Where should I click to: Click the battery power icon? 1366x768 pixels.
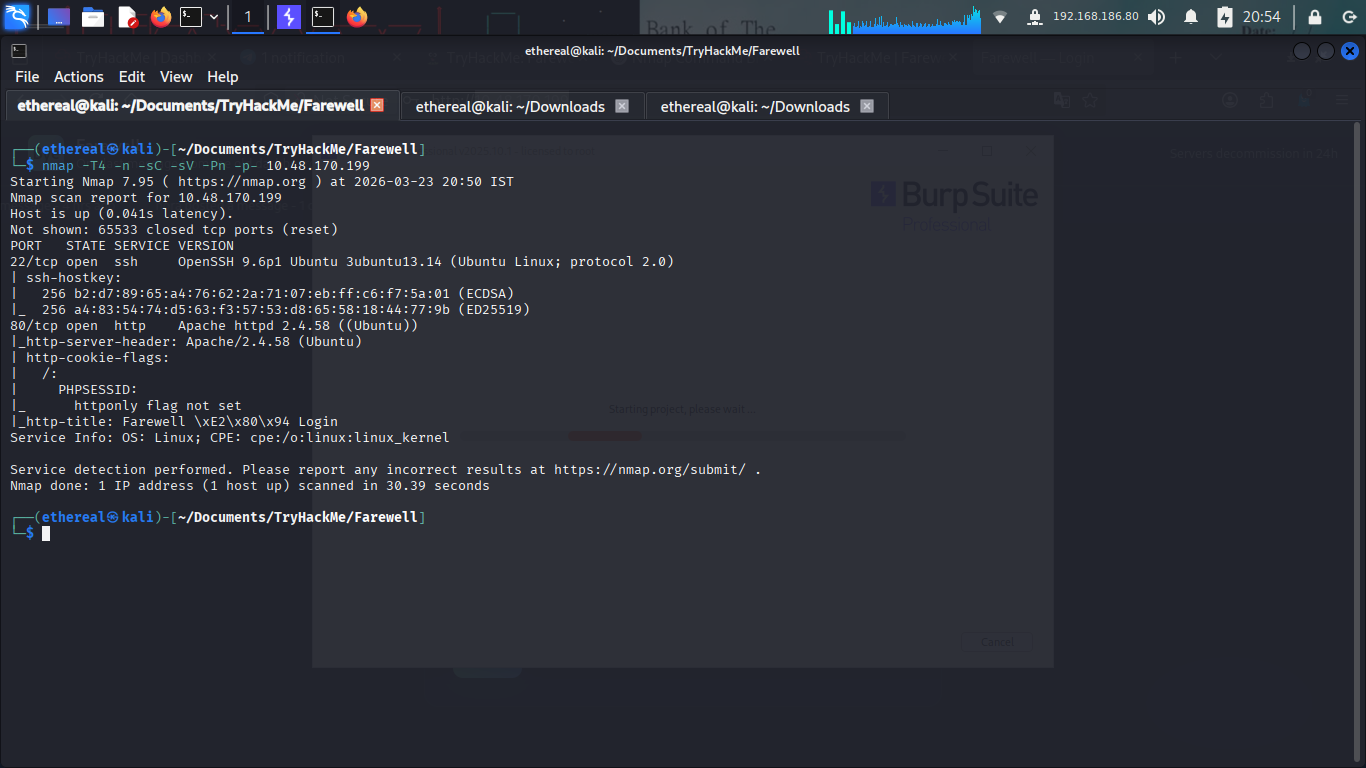1225,17
